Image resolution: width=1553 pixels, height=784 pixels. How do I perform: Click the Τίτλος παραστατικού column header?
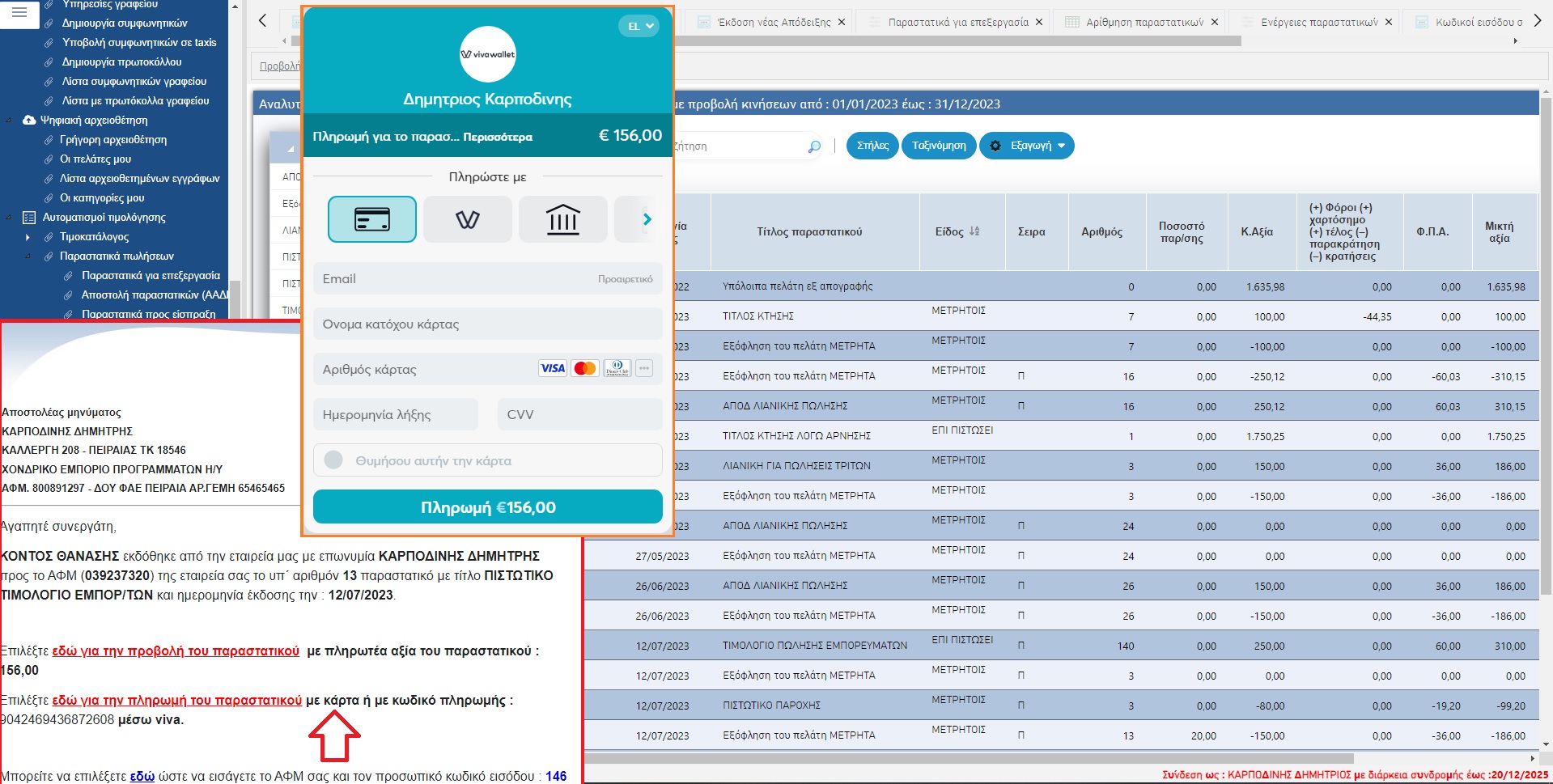pyautogui.click(x=809, y=231)
